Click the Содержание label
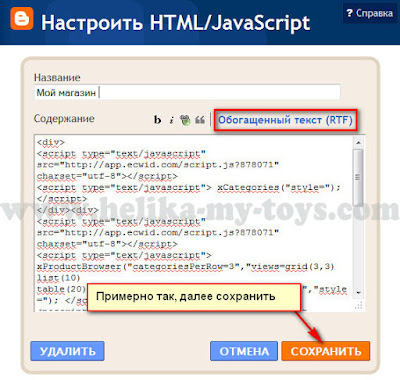Viewport: 400px width, 380px height. click(x=64, y=119)
